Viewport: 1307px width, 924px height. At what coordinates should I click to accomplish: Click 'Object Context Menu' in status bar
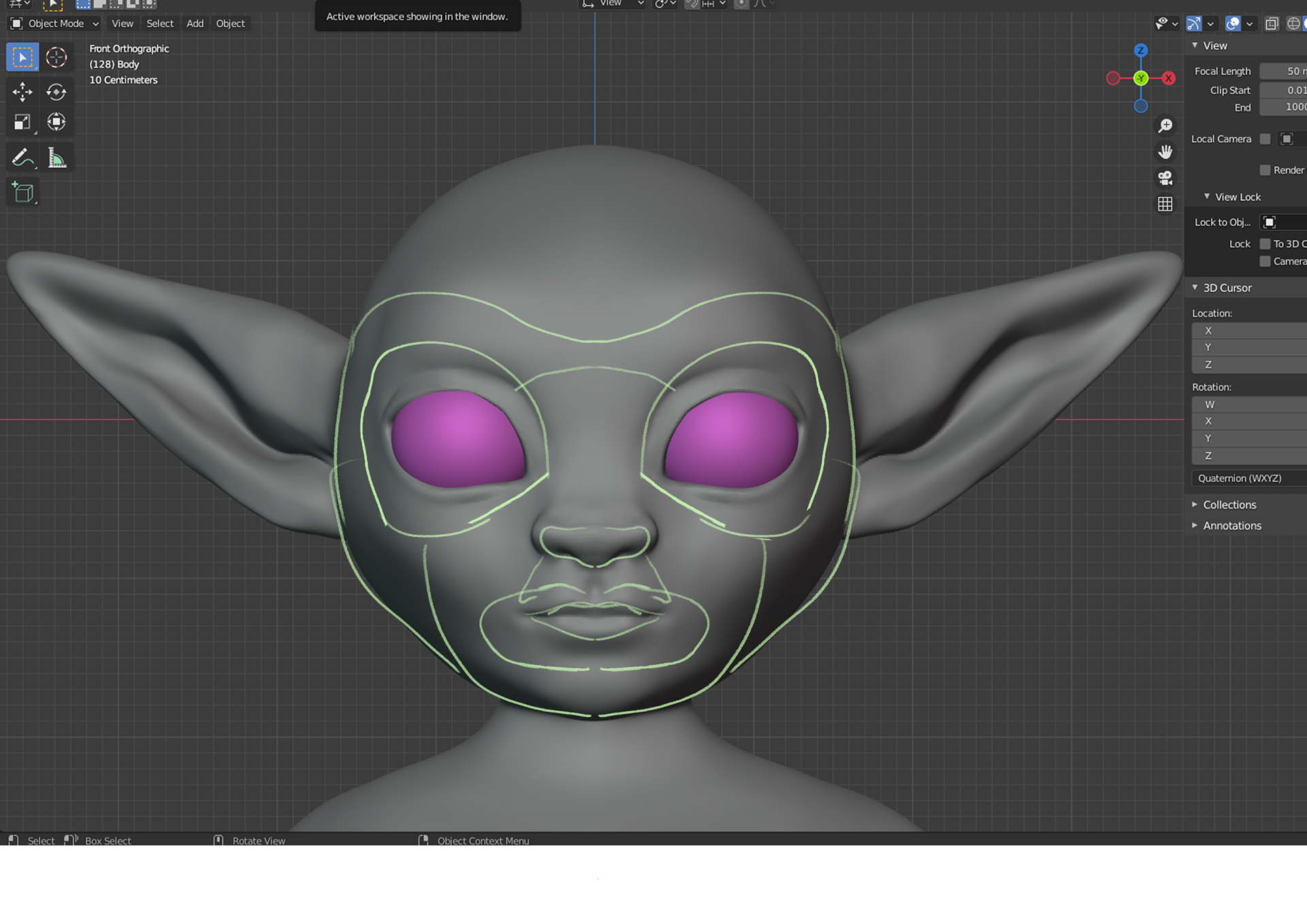coord(483,841)
